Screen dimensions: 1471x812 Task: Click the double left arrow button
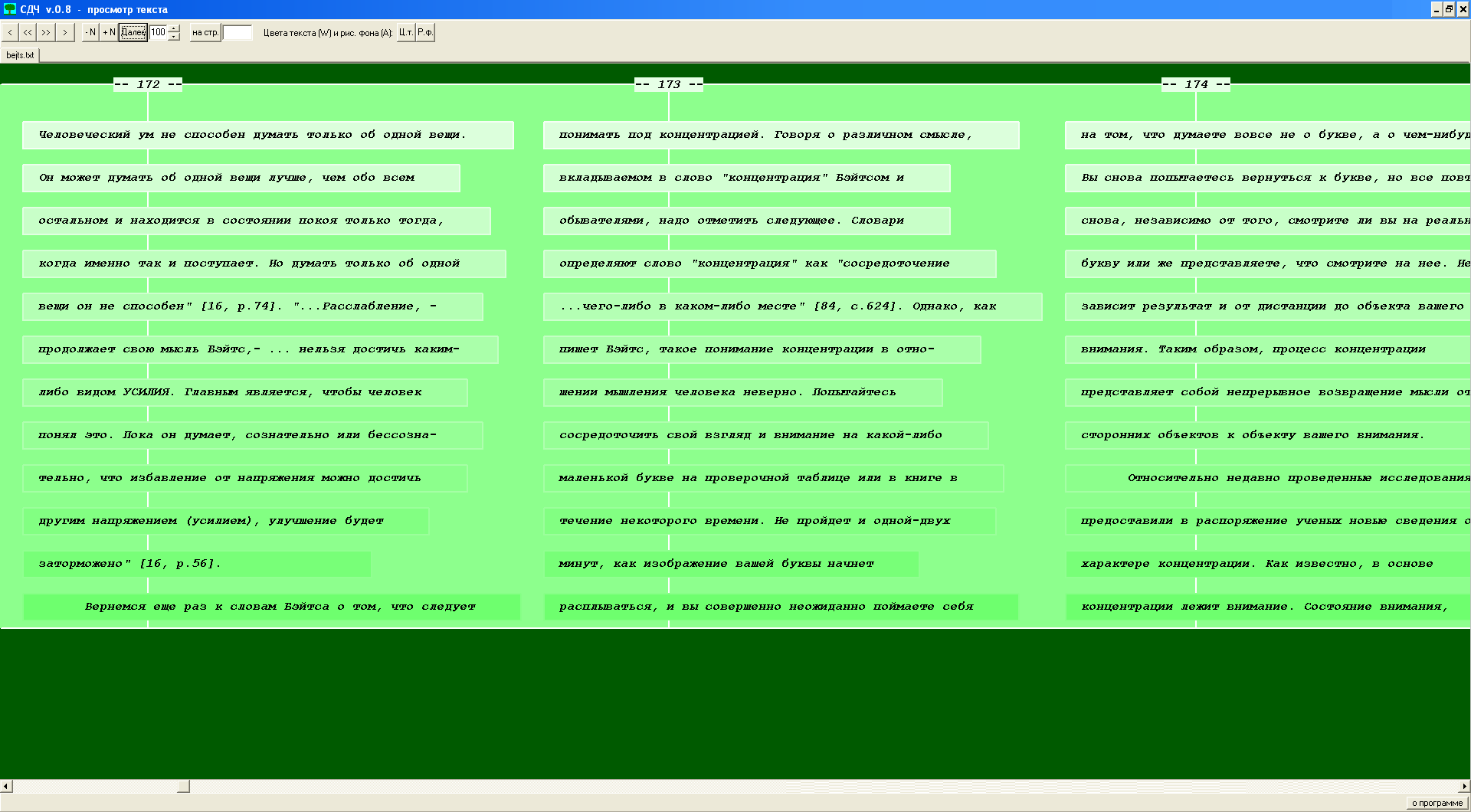pos(28,32)
